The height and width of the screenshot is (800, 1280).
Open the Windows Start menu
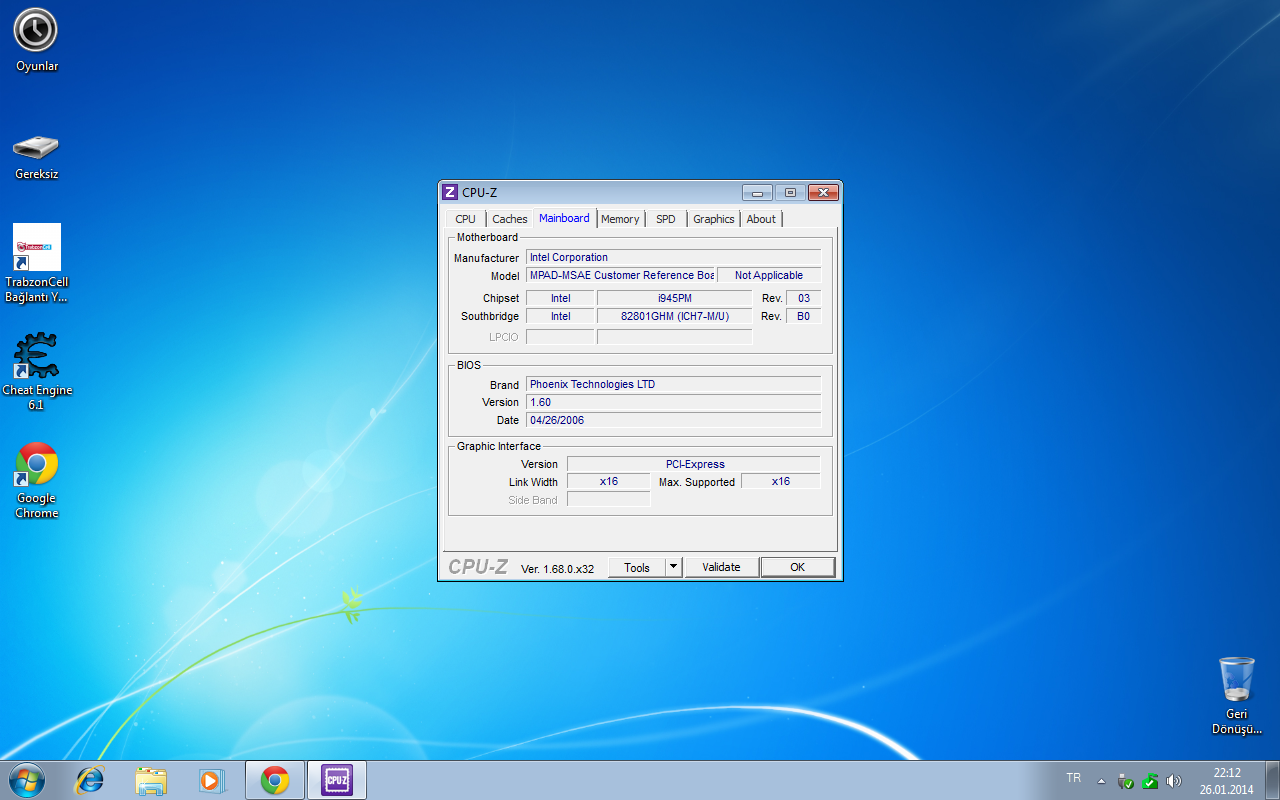[26, 780]
